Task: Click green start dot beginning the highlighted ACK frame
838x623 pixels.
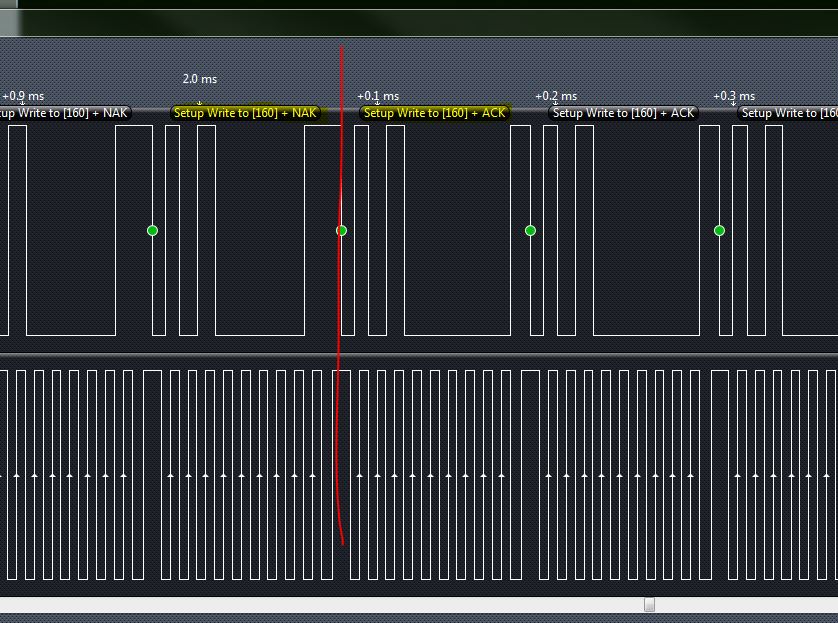Action: click(342, 230)
